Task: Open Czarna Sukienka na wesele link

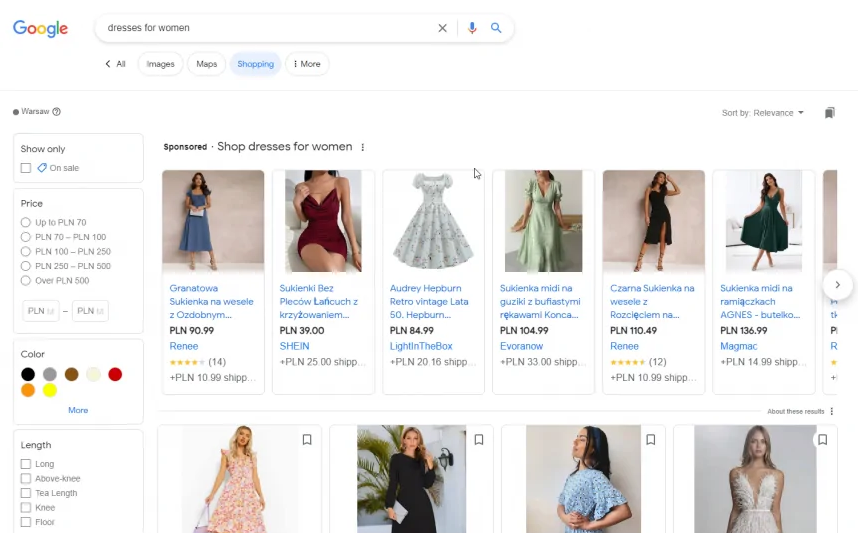Action: pos(652,302)
